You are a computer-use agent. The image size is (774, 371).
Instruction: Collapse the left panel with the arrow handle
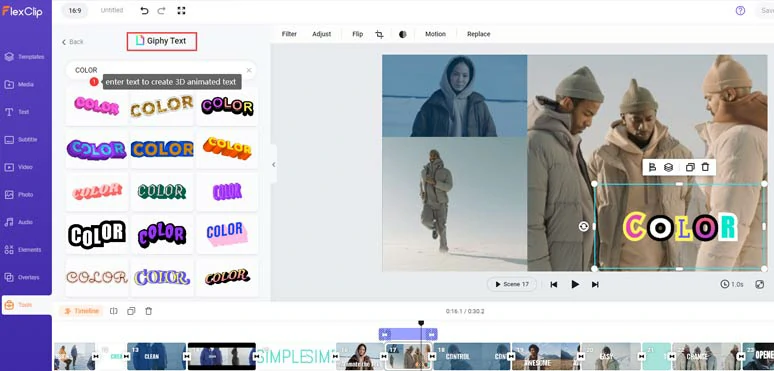273,165
